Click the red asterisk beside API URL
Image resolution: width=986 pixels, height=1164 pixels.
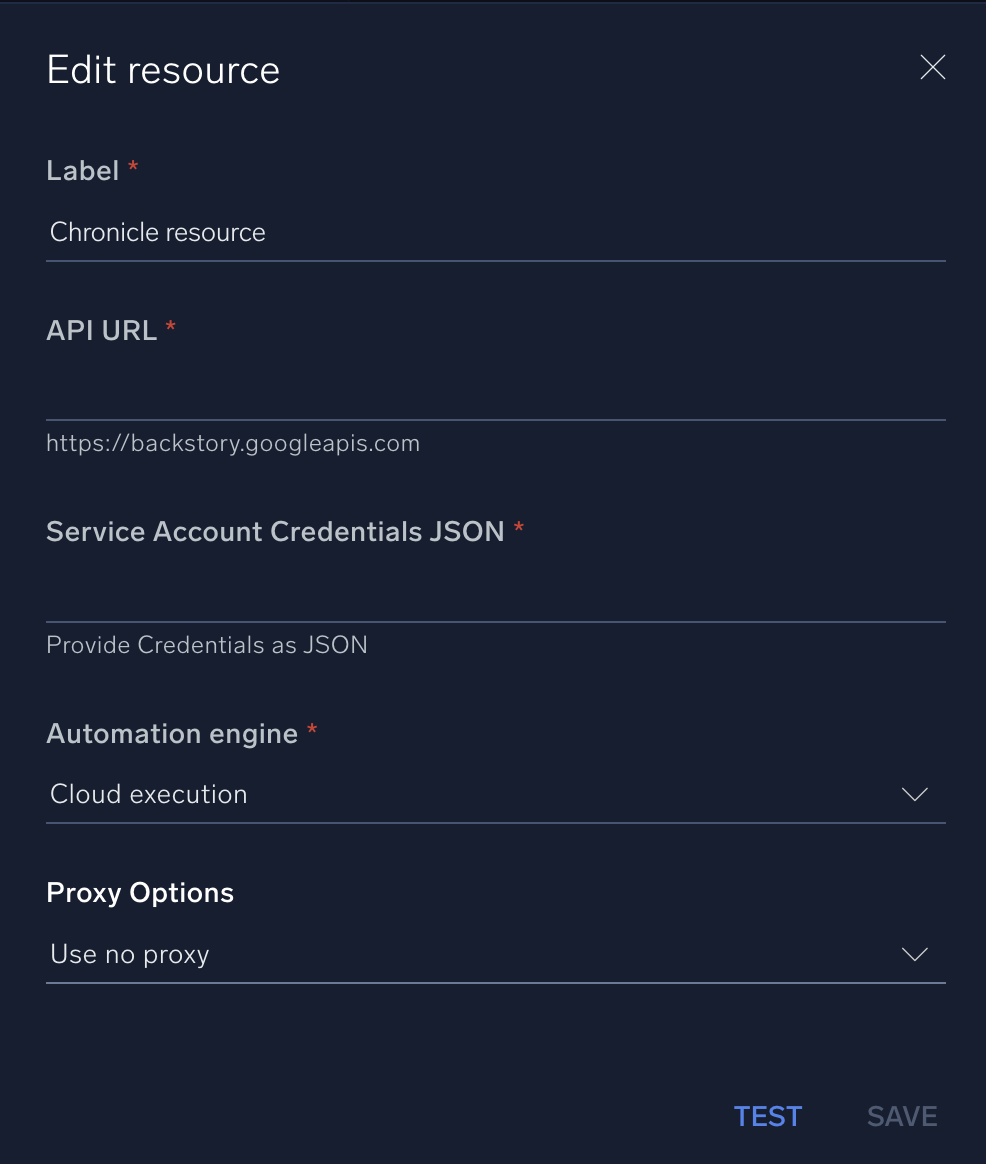point(171,327)
